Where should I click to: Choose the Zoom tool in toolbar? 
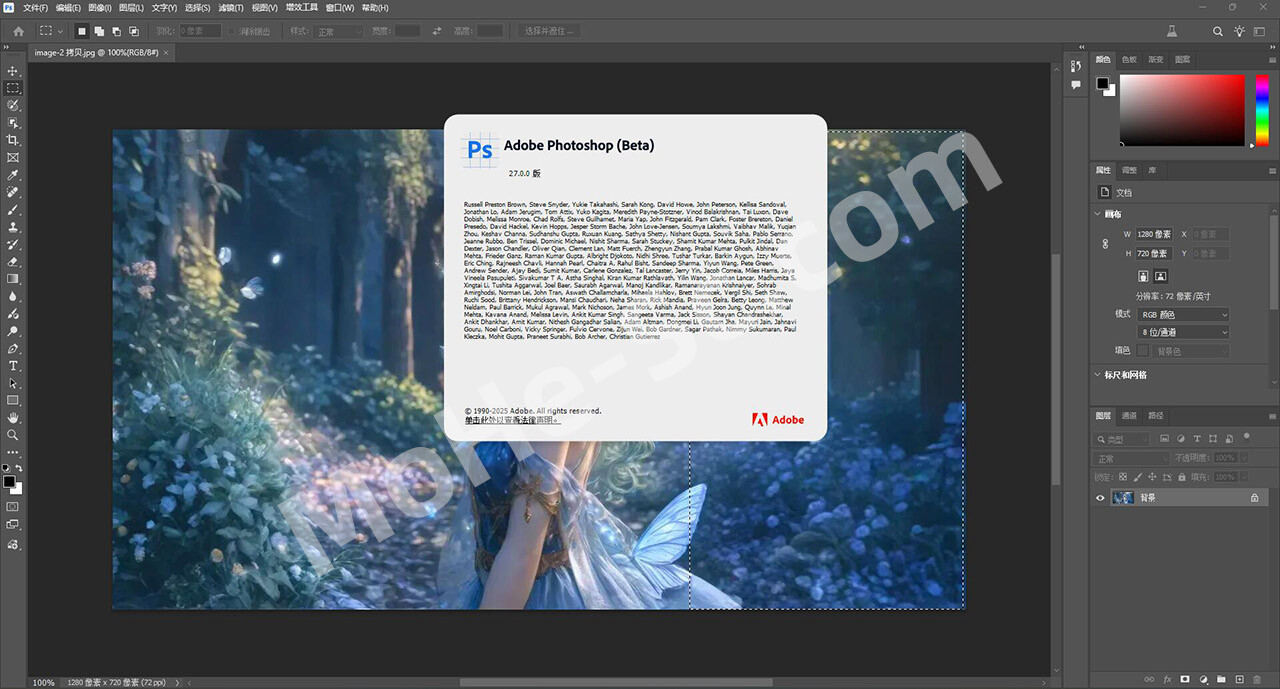click(13, 435)
